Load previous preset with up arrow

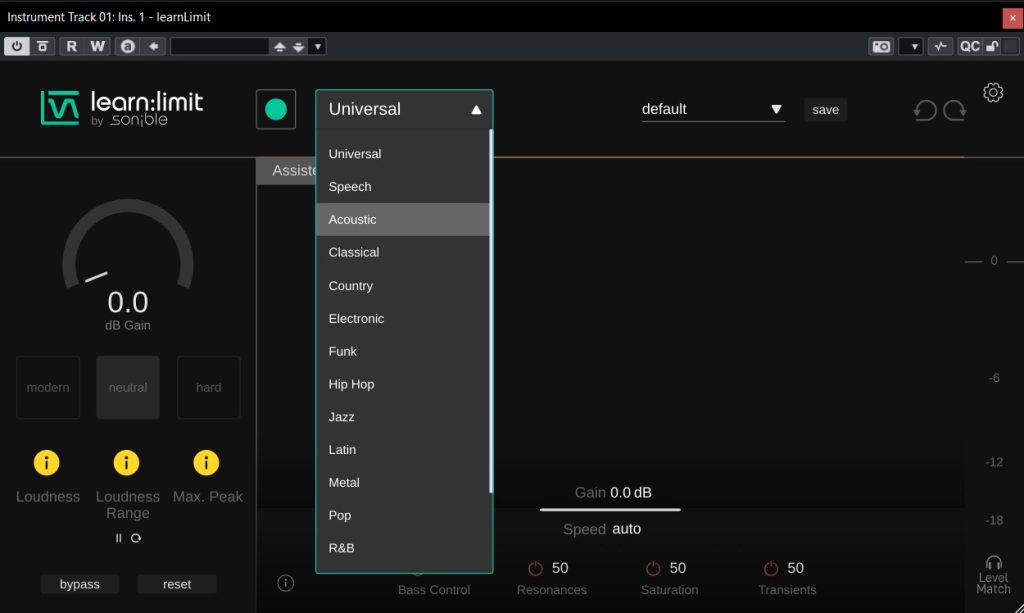pos(280,47)
